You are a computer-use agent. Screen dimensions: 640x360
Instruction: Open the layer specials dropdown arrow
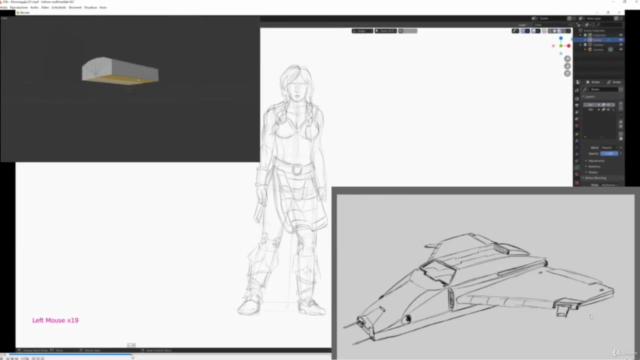click(621, 115)
